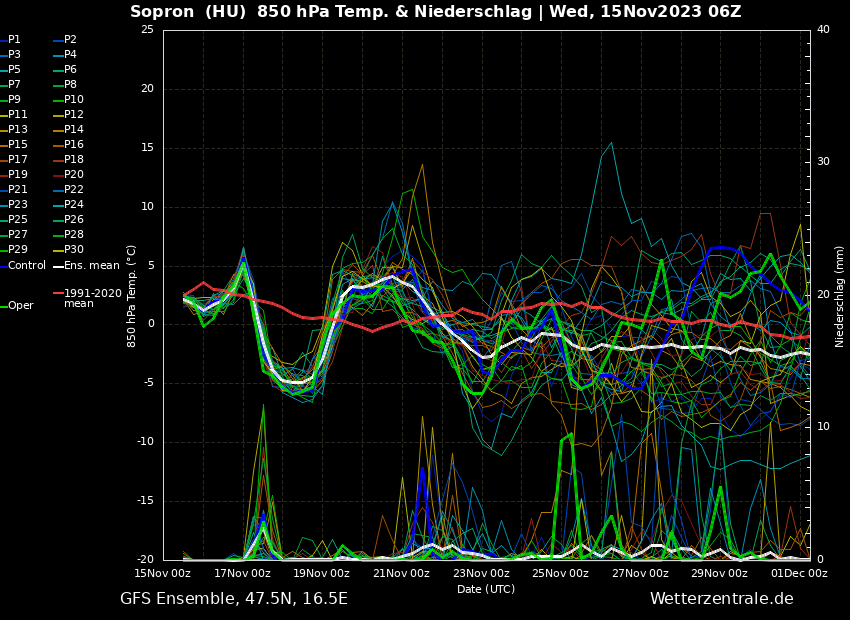Select the Niederschlag (mm) axis label
The height and width of the screenshot is (620, 850).
[840, 295]
